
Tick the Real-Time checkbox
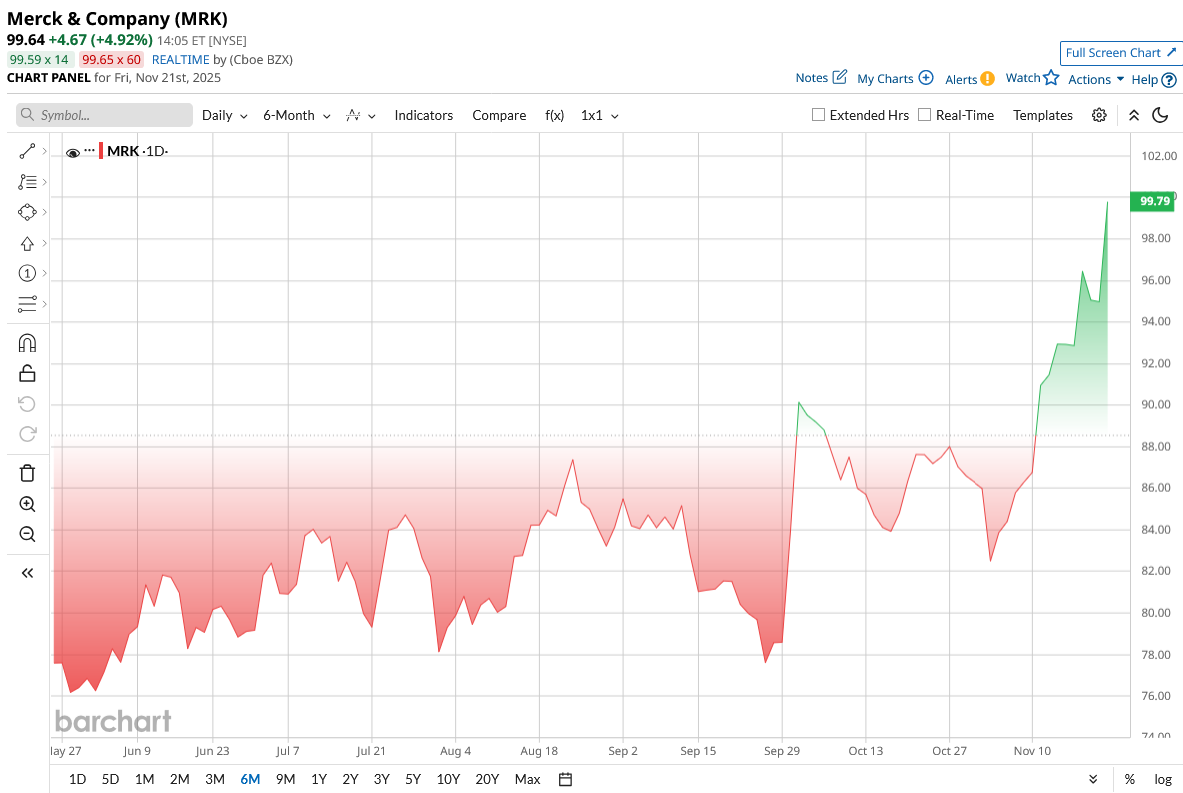coord(924,115)
